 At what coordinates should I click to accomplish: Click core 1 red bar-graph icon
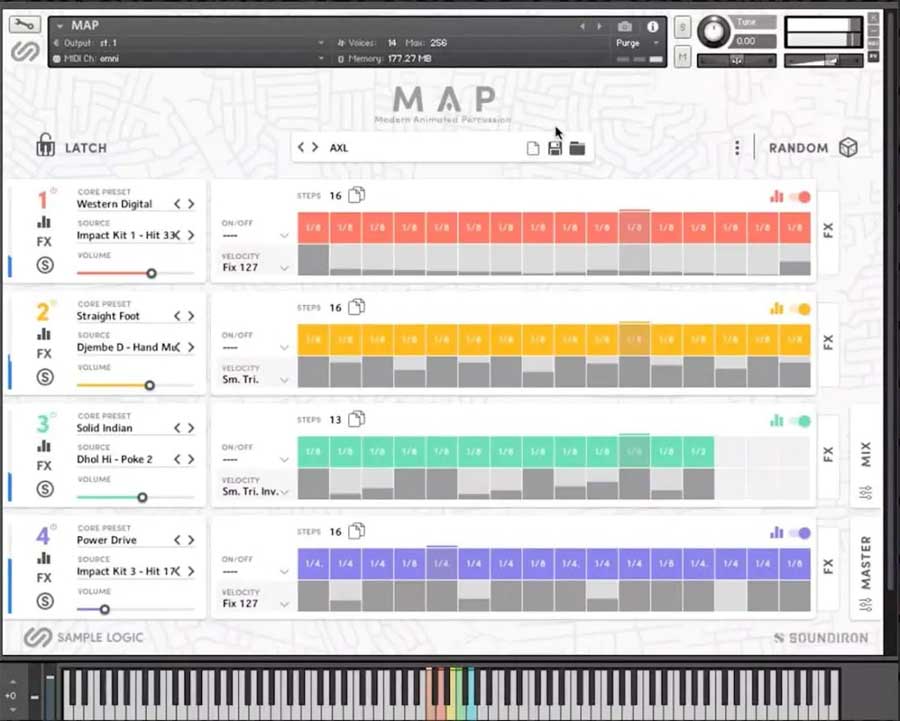[x=777, y=196]
